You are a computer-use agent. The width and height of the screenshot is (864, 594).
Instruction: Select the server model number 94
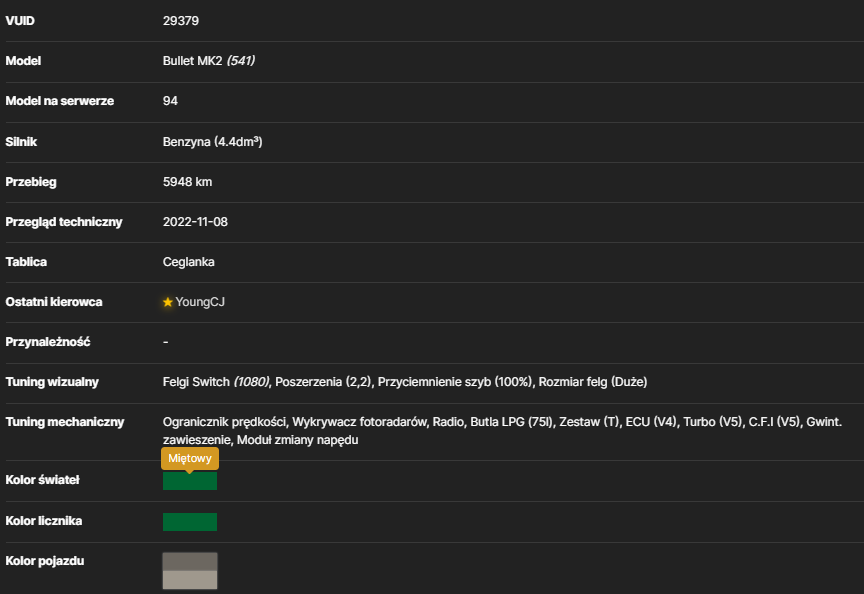[170, 101]
